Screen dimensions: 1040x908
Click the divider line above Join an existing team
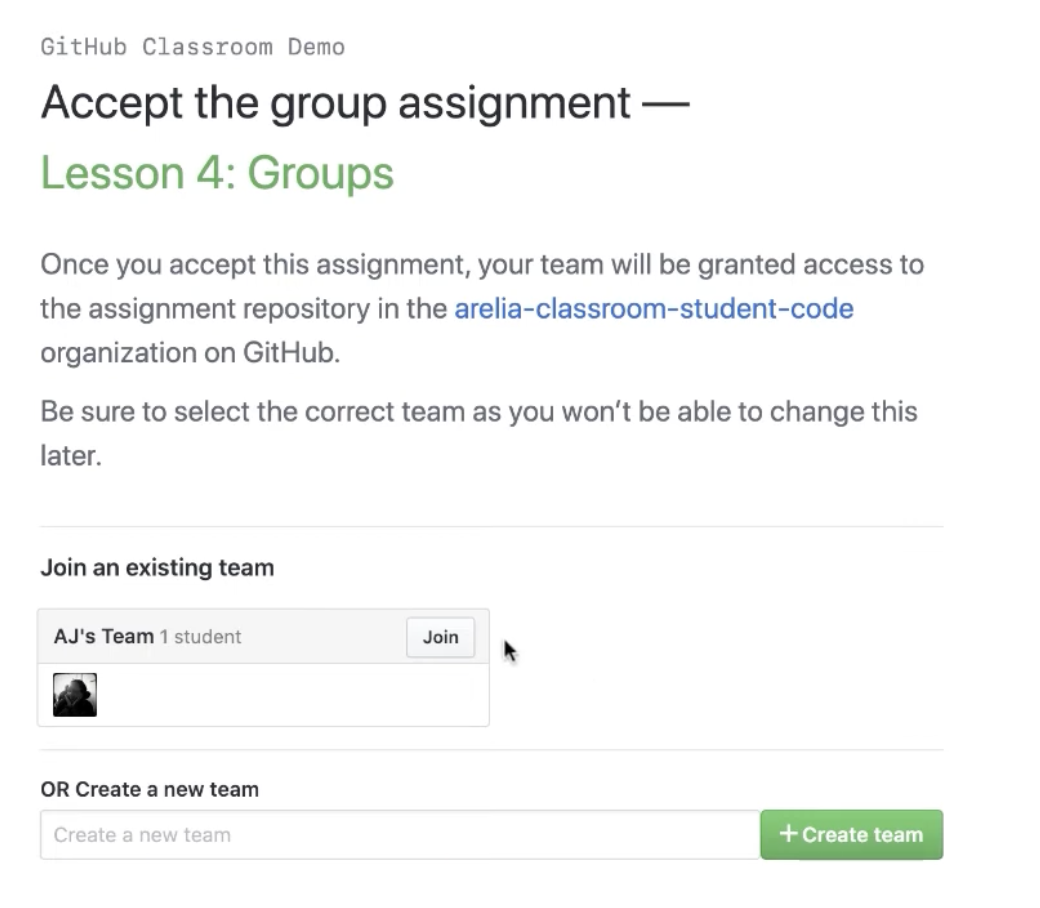tap(491, 527)
